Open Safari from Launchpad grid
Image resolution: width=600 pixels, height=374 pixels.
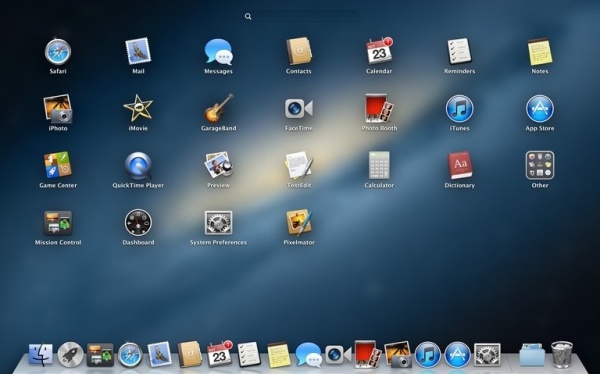[58, 51]
